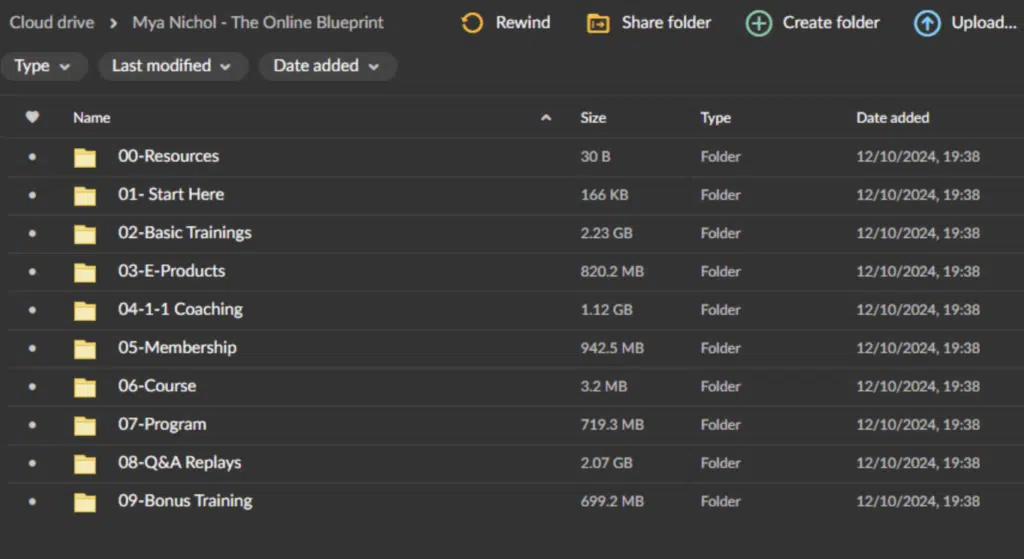Toggle favourite dot for 02-Basic Trainings
The image size is (1024, 559).
[x=32, y=233]
